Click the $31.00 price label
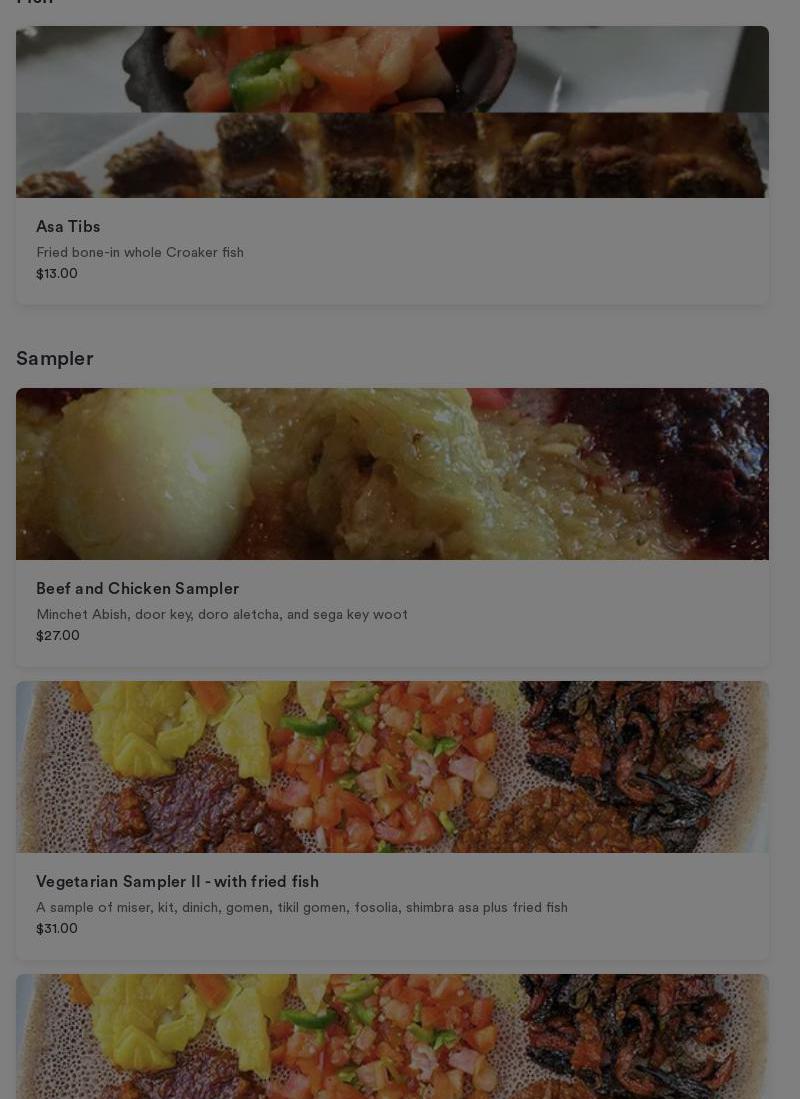This screenshot has height=1099, width=800. pyautogui.click(x=57, y=929)
